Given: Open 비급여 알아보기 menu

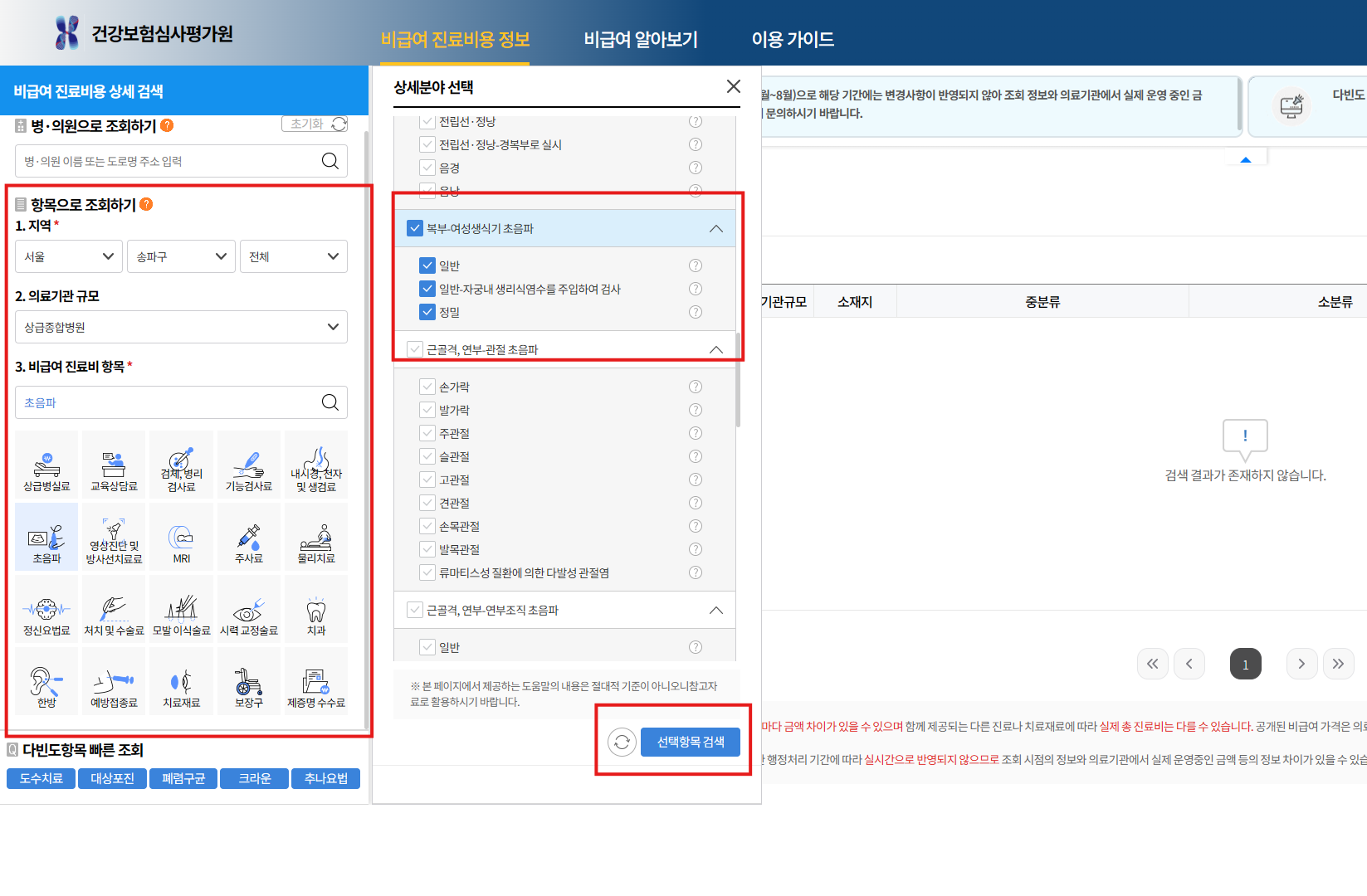Looking at the screenshot, I should [x=641, y=39].
